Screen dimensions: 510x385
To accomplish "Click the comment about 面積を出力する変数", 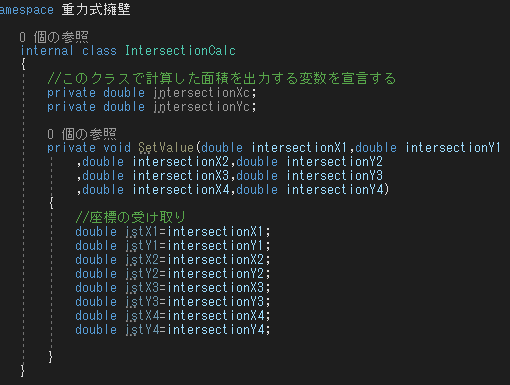I will (x=222, y=78).
